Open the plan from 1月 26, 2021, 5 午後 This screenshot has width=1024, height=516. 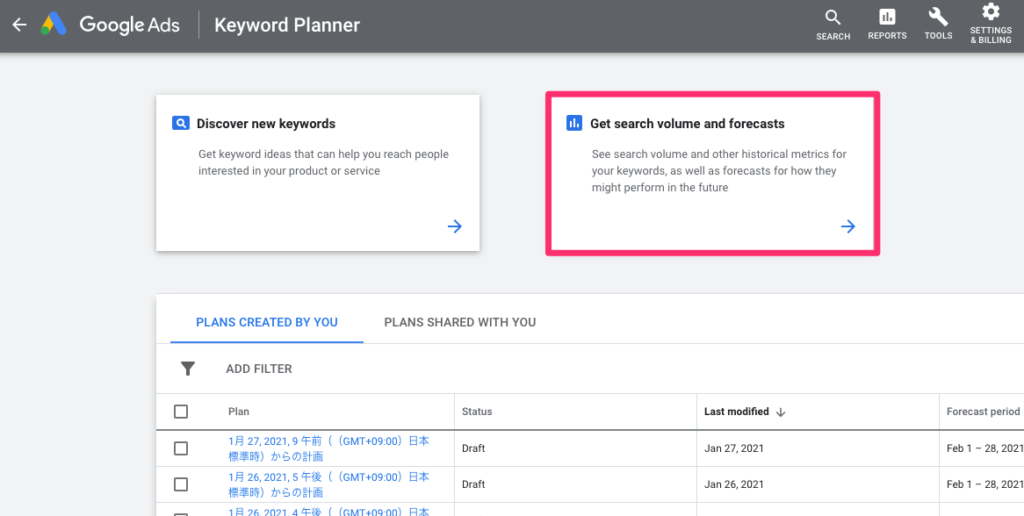(x=328, y=484)
